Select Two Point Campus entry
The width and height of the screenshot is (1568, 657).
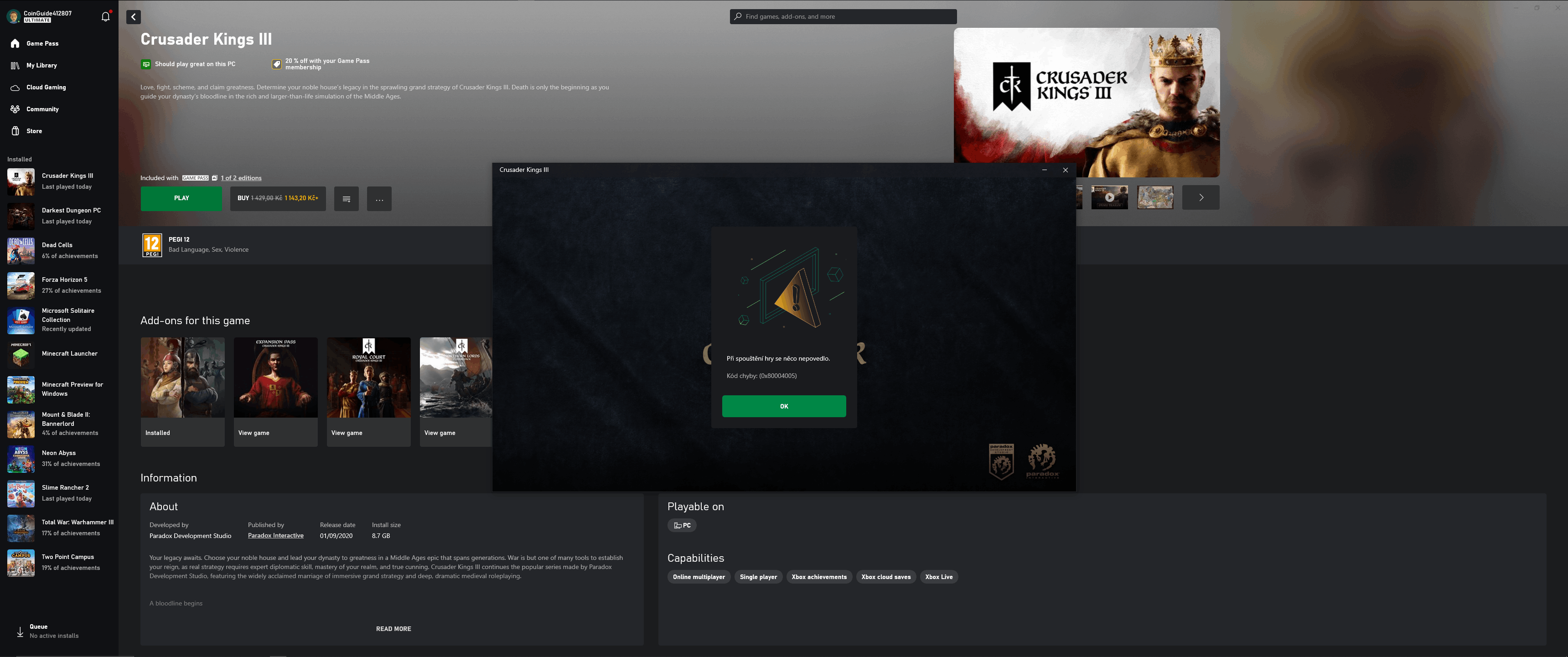(x=59, y=563)
